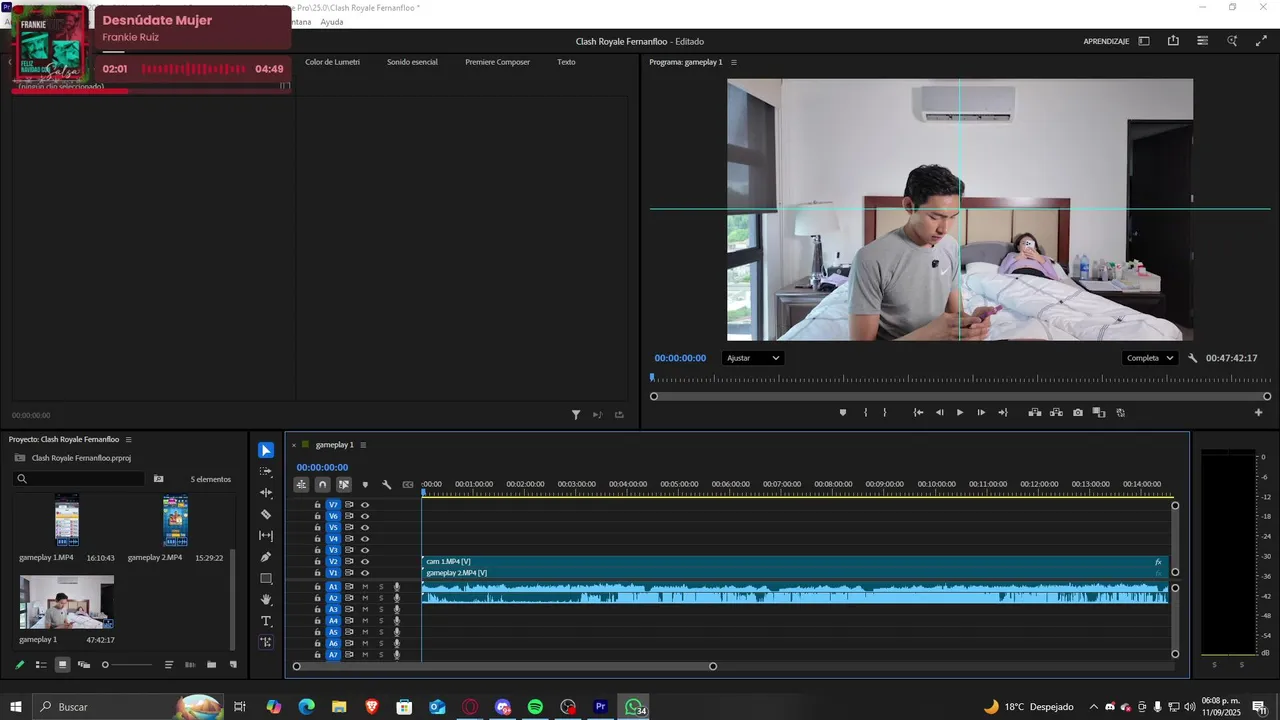This screenshot has width=1280, height=720.
Task: Switch Project panel to icon view
Action: 62,665
